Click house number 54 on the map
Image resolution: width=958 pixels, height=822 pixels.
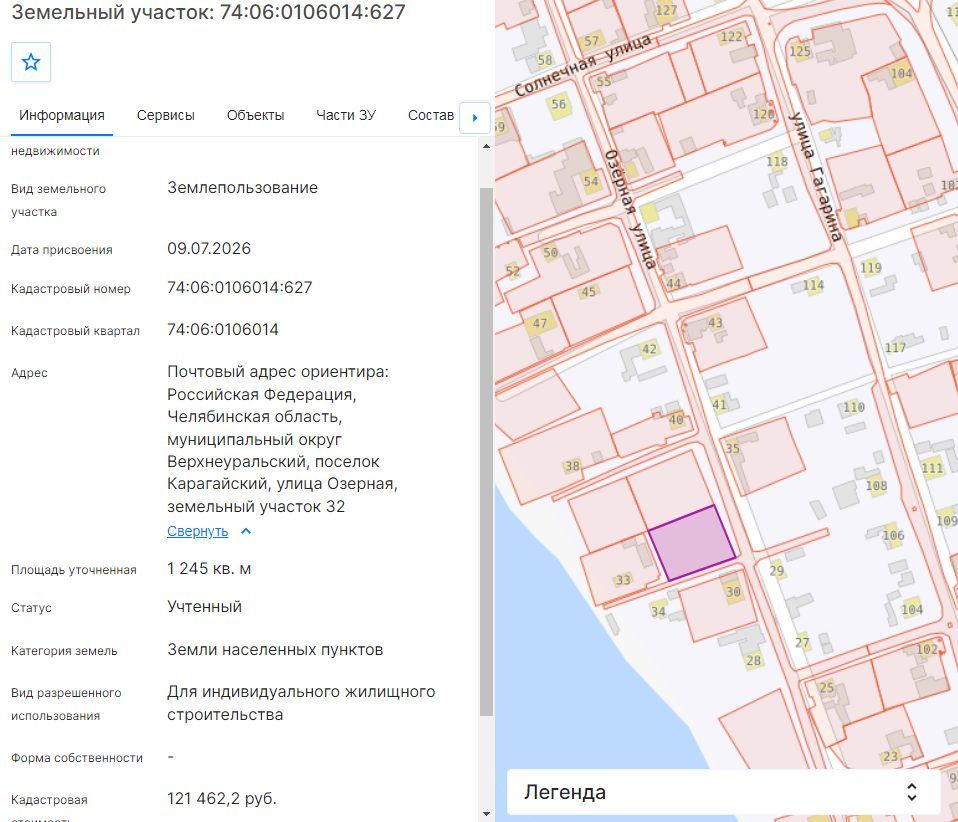point(591,182)
